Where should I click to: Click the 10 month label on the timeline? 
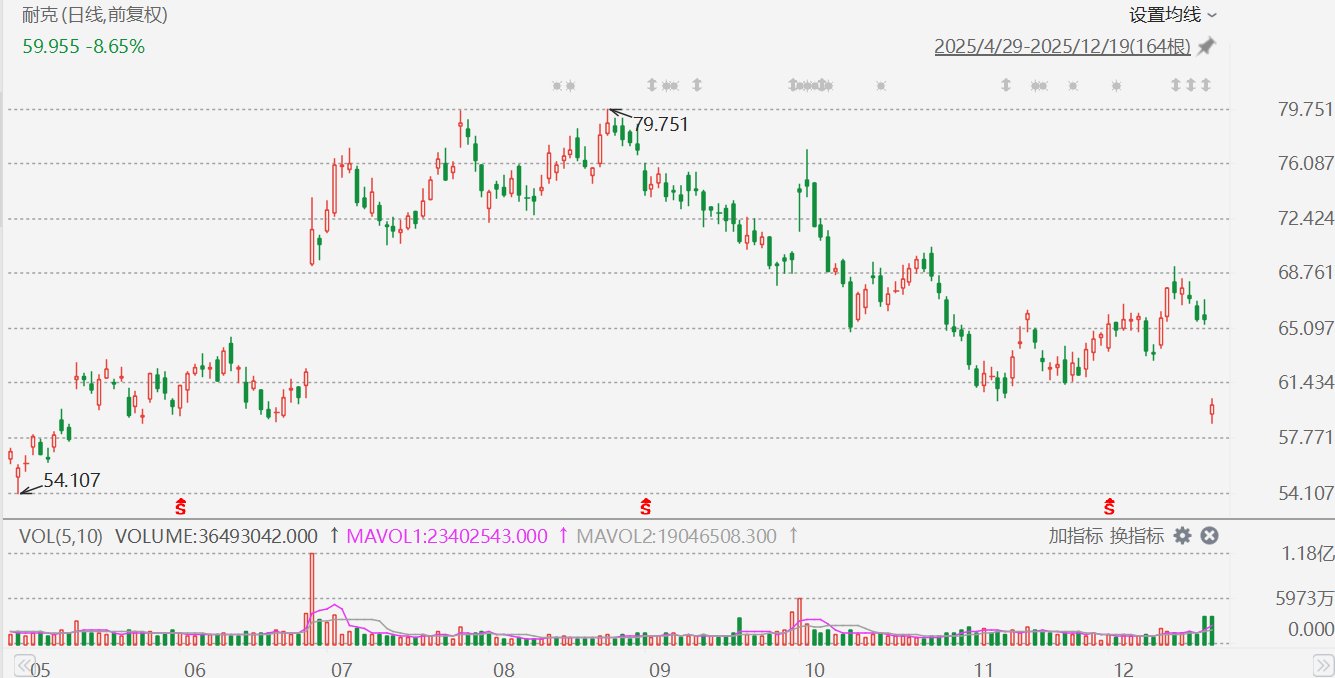point(814,669)
